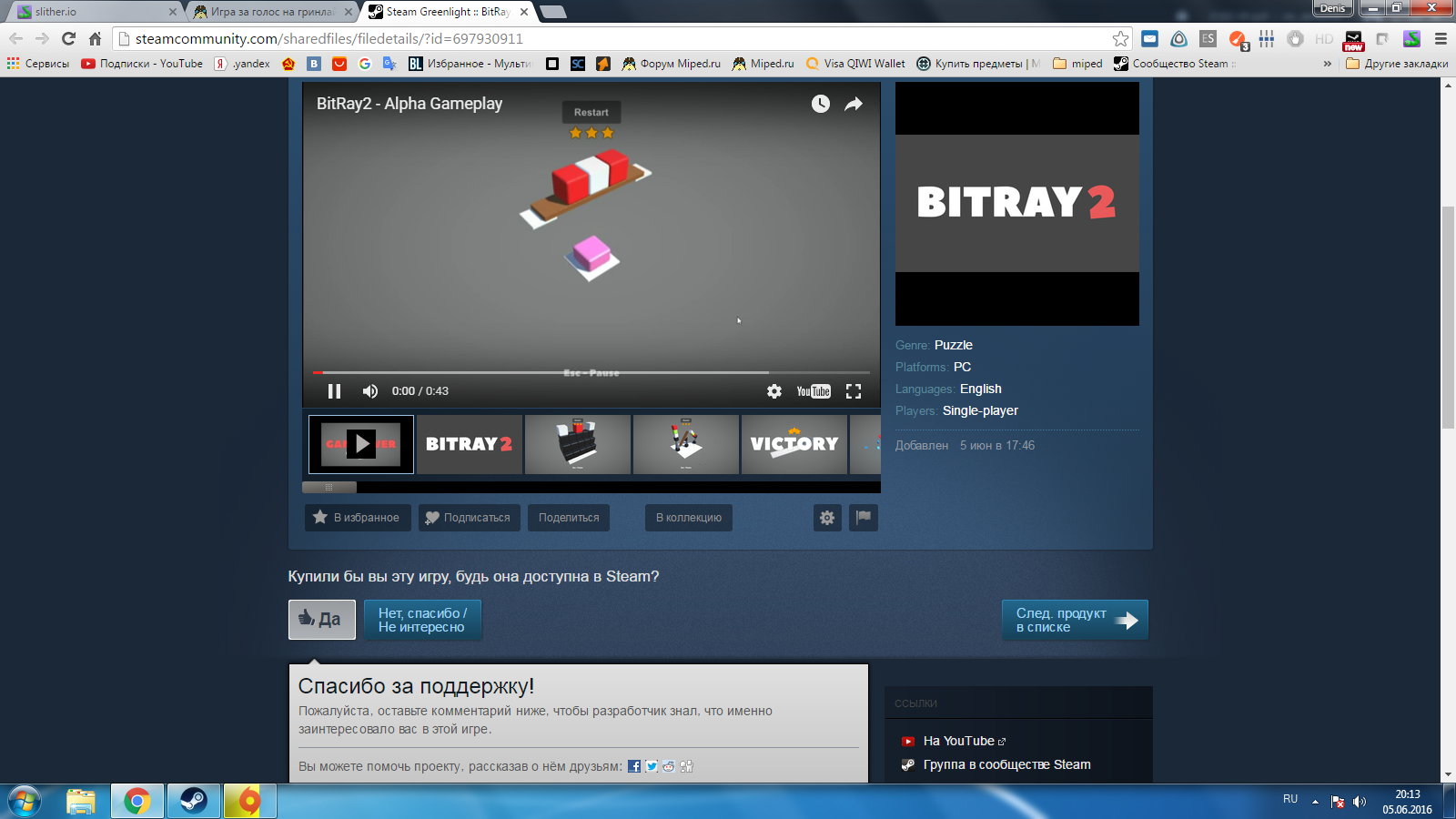Click the stop-hand ad blocker extension icon
This screenshot has height=819, width=1456.
click(1296, 38)
